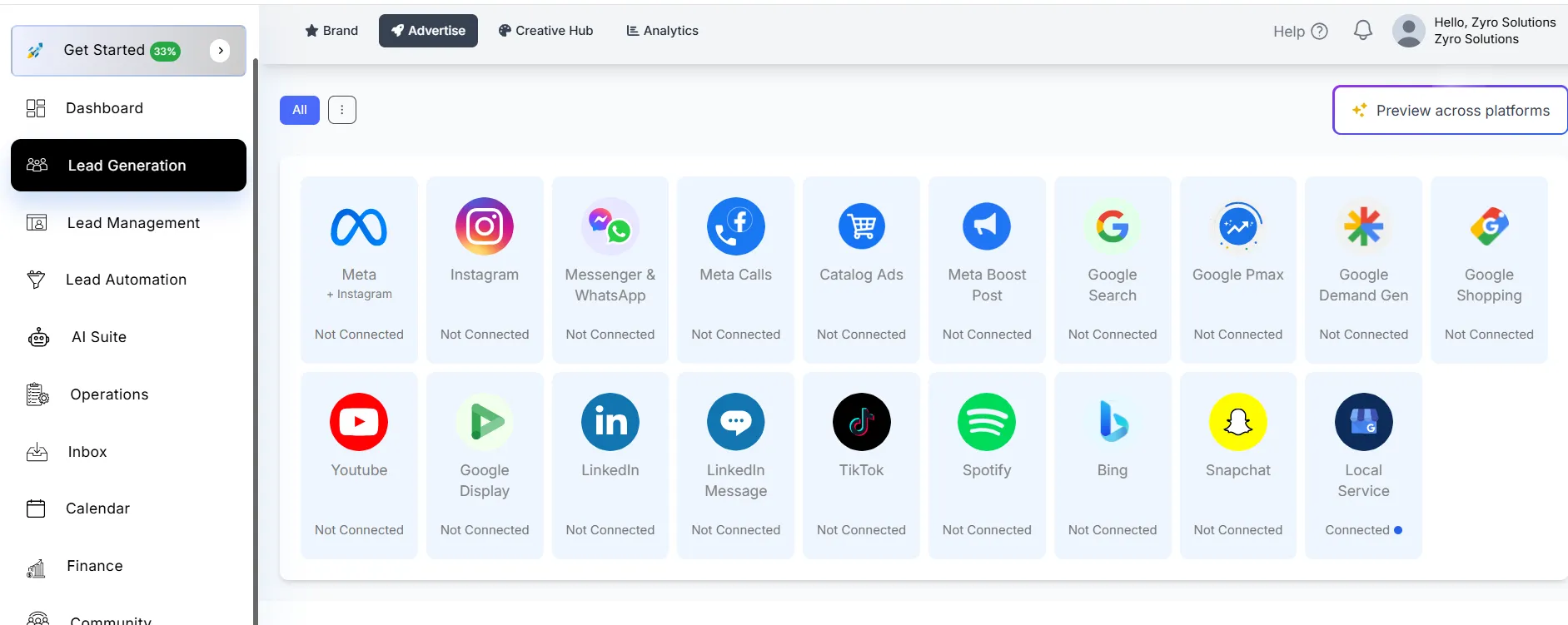Viewport: 1568px width, 625px height.
Task: Open the Zyro Solutions account menu
Action: tap(1474, 31)
